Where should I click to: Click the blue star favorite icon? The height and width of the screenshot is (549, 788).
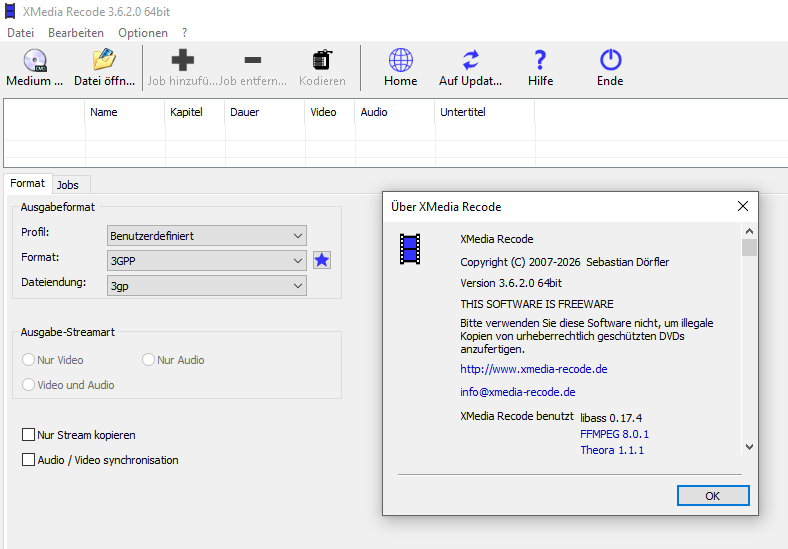tap(322, 260)
